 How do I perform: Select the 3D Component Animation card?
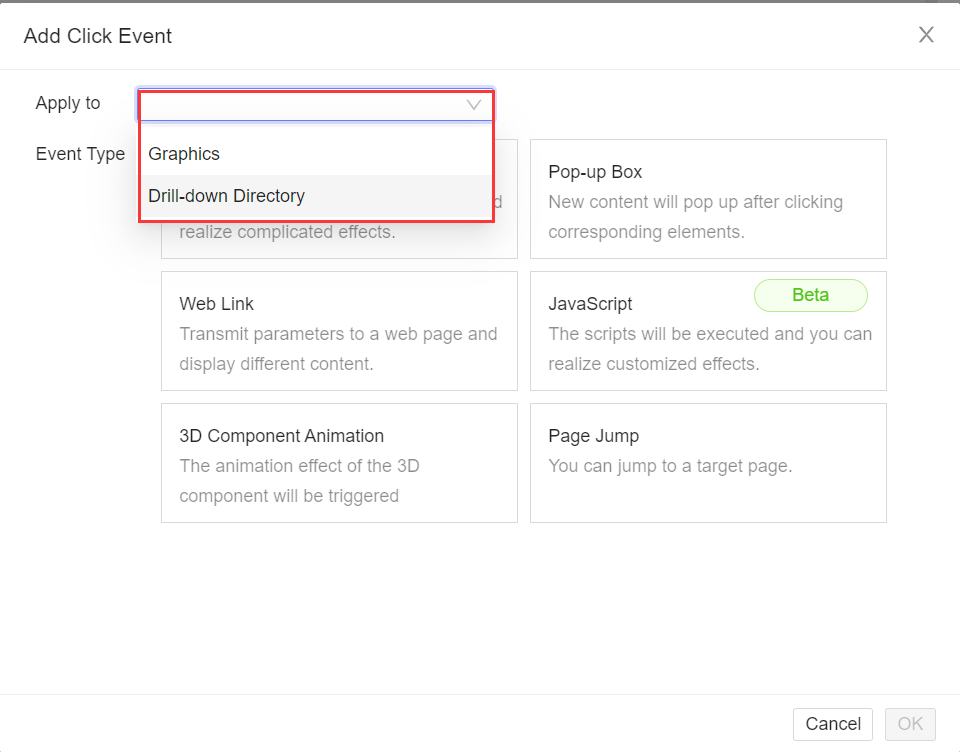[339, 463]
